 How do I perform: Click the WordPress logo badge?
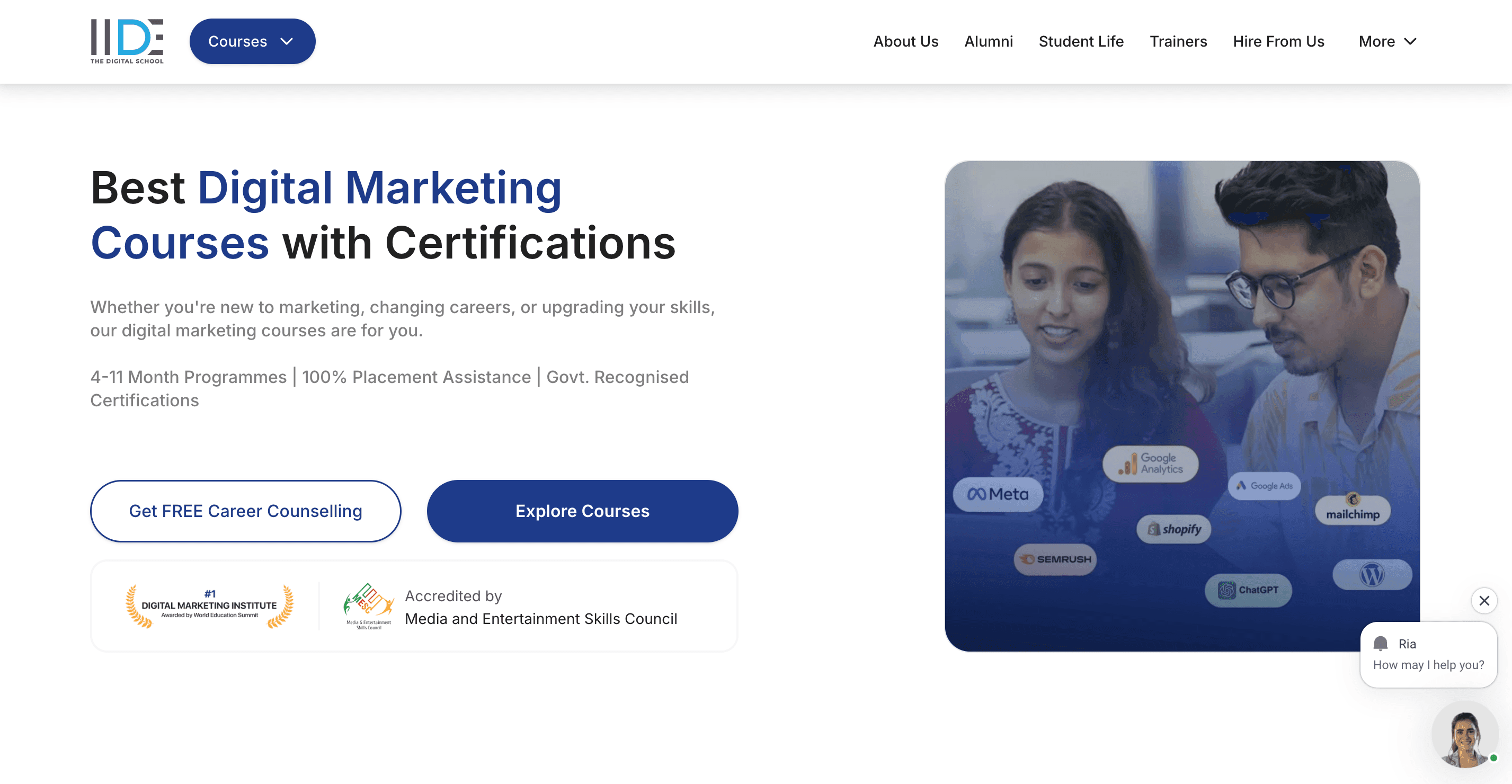click(x=1372, y=575)
